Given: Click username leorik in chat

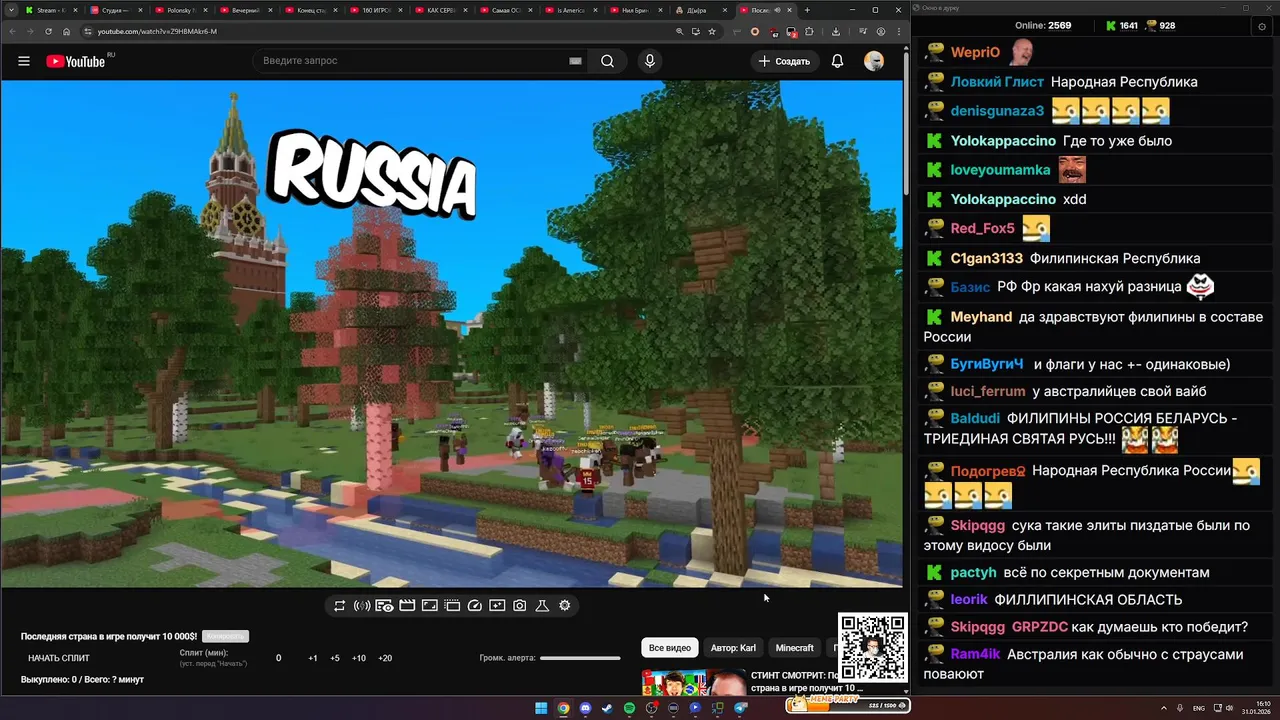Looking at the screenshot, I should pos(969,600).
